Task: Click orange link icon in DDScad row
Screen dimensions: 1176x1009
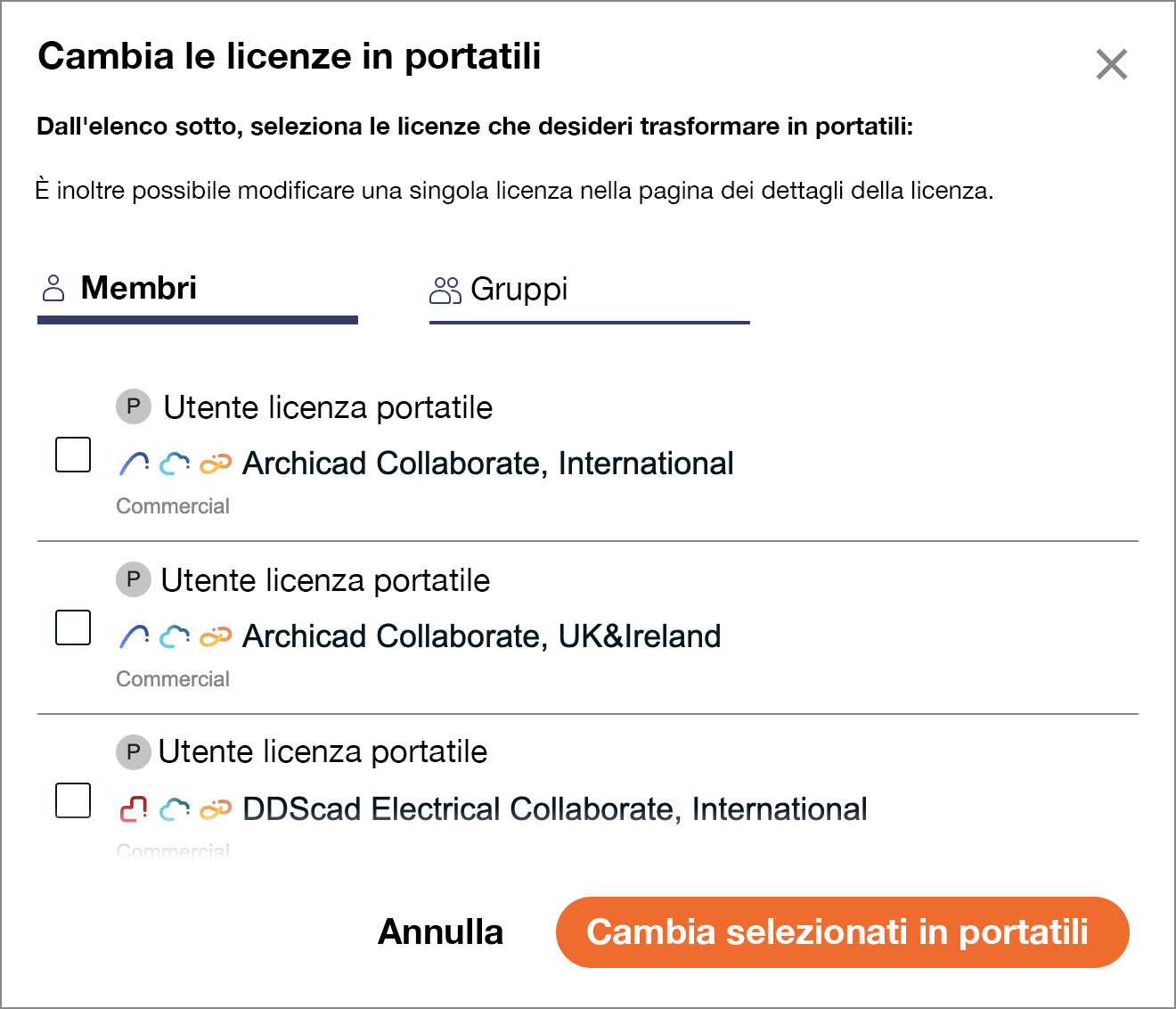Action: tap(216, 809)
